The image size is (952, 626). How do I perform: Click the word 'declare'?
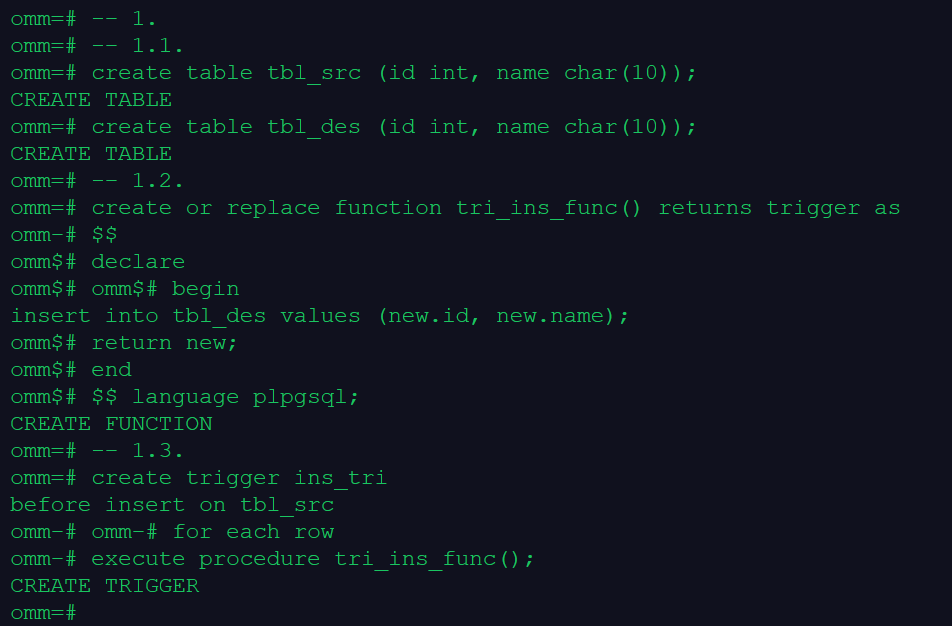click(138, 262)
